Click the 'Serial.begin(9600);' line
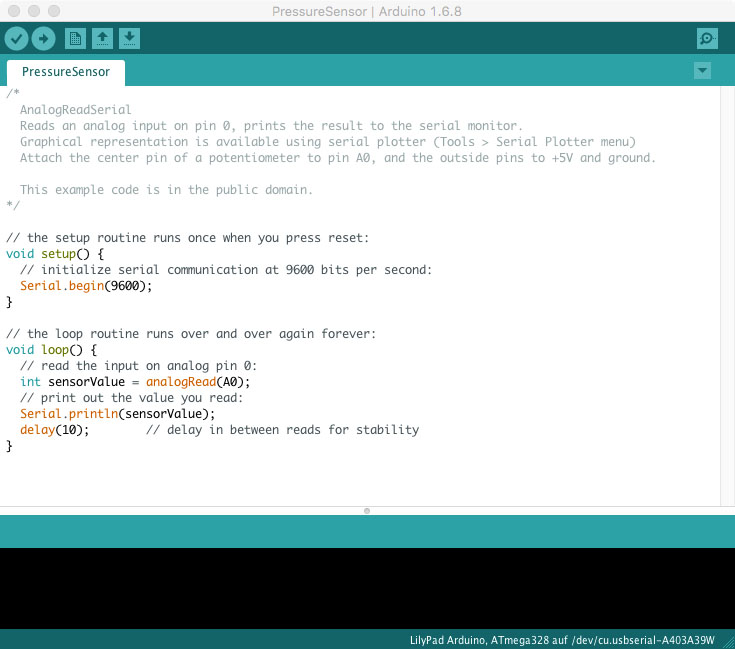The image size is (735, 649). (86, 286)
